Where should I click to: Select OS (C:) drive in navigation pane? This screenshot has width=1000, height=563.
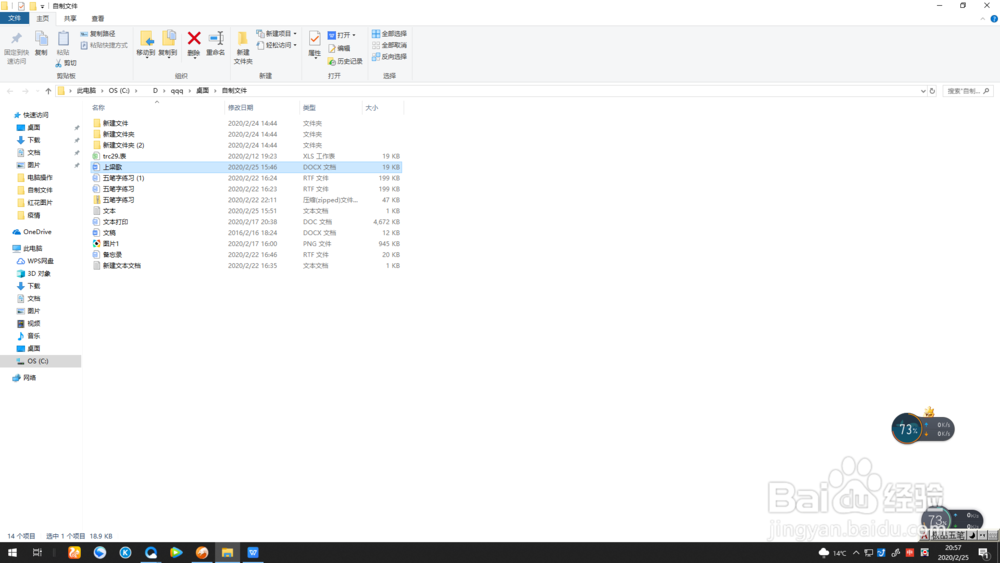coord(38,362)
